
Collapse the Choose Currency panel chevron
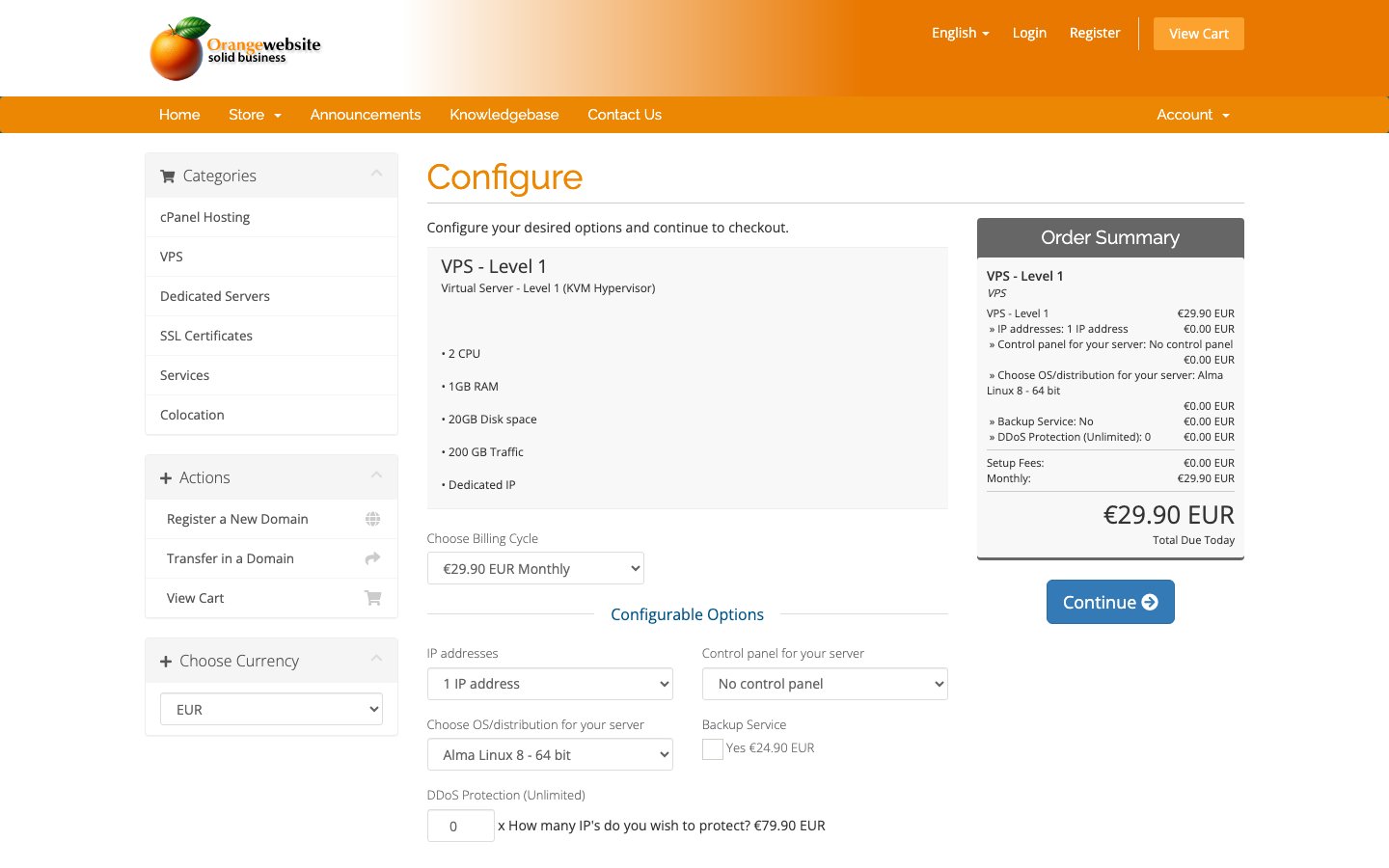(x=376, y=659)
